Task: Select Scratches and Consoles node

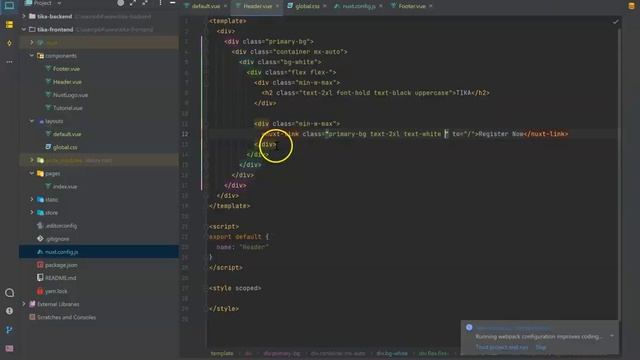Action: [x=66, y=317]
